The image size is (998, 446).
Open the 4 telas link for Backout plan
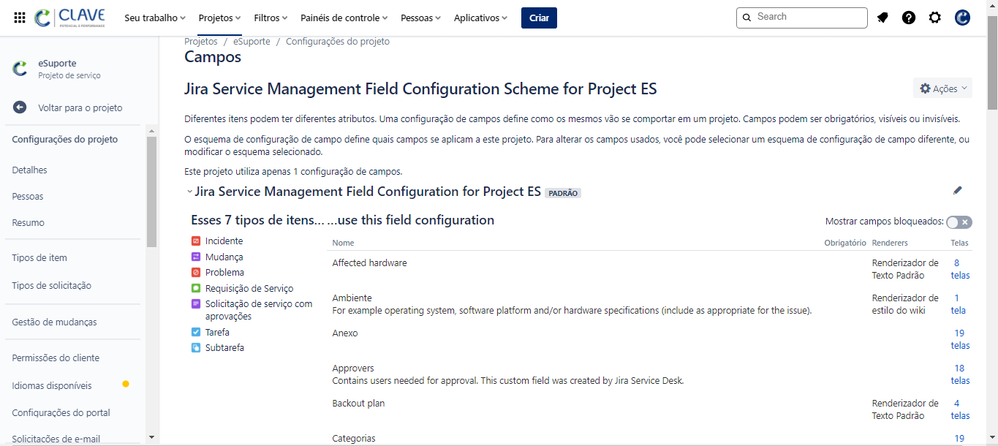pyautogui.click(x=960, y=409)
